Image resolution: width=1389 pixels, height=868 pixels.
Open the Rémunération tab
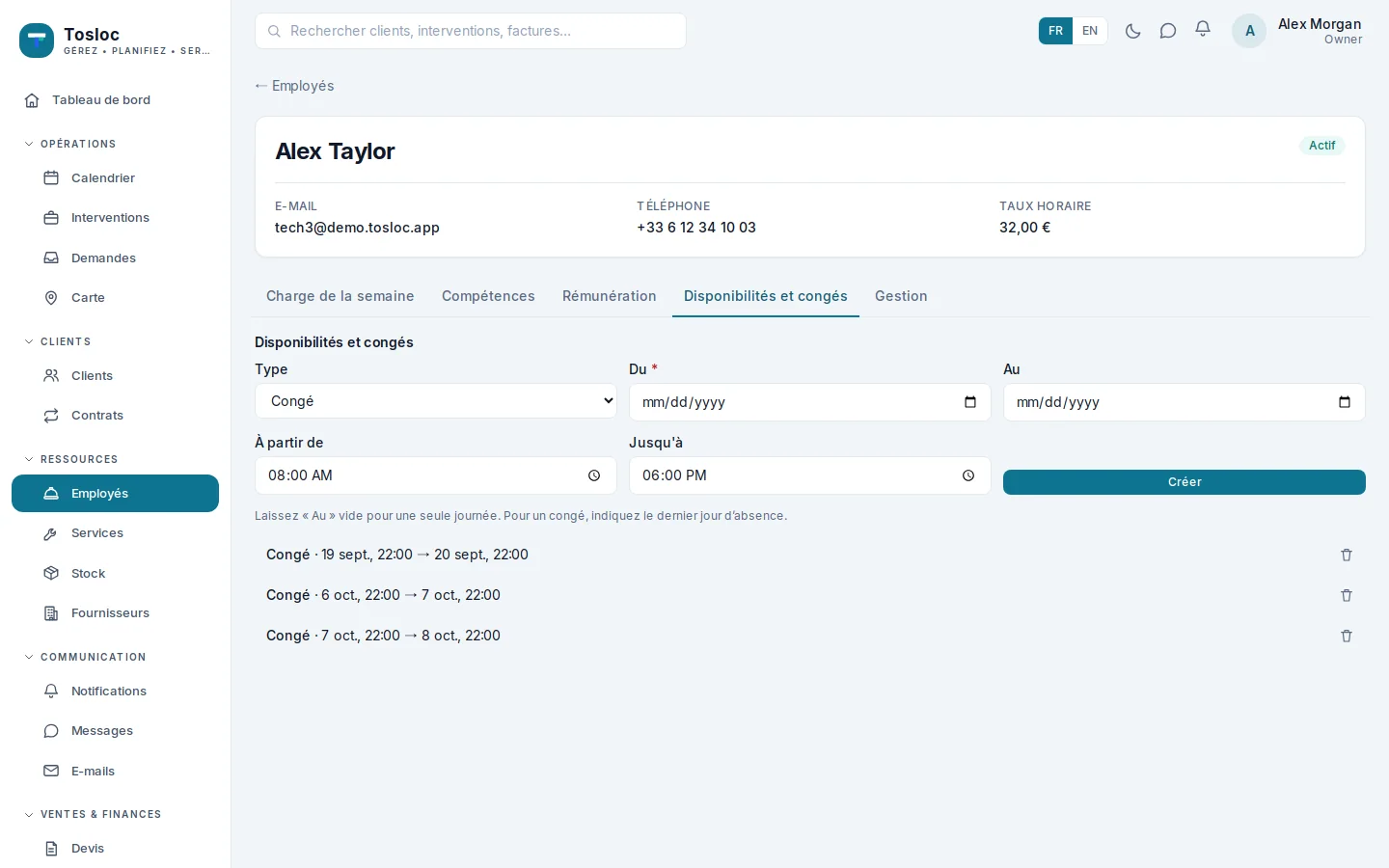tap(610, 296)
